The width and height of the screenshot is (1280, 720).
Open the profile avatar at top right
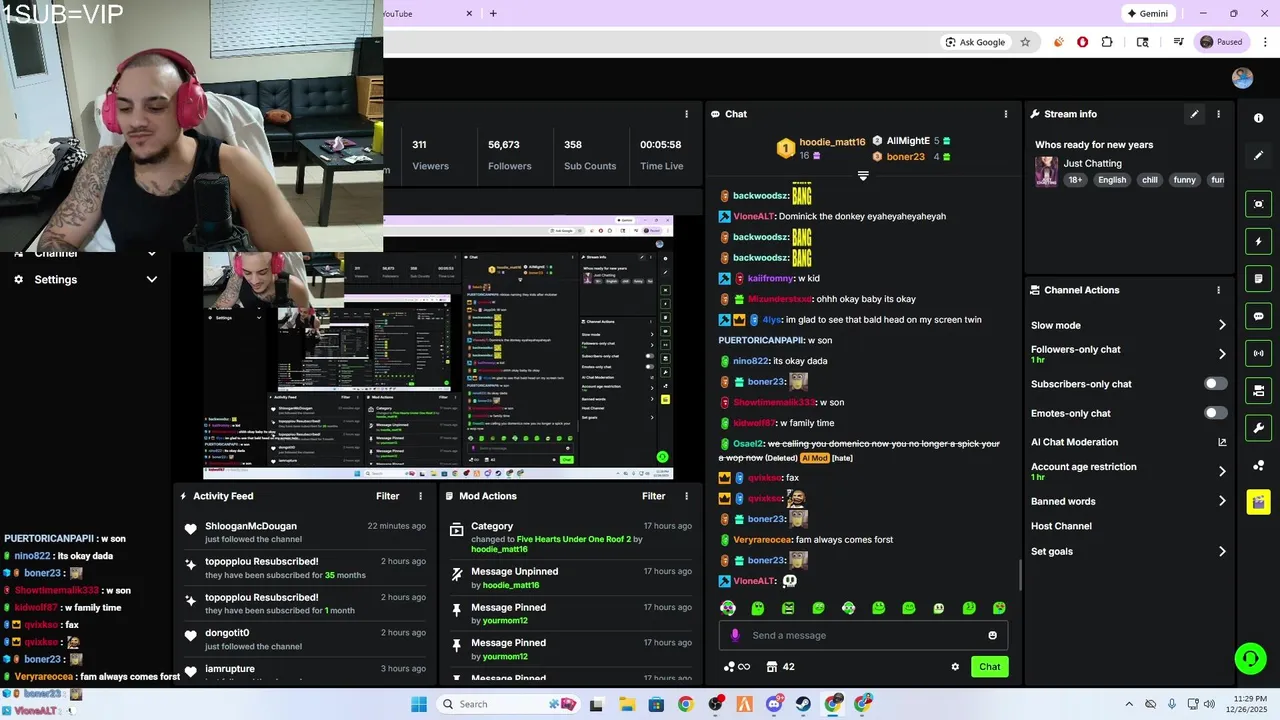click(1243, 79)
